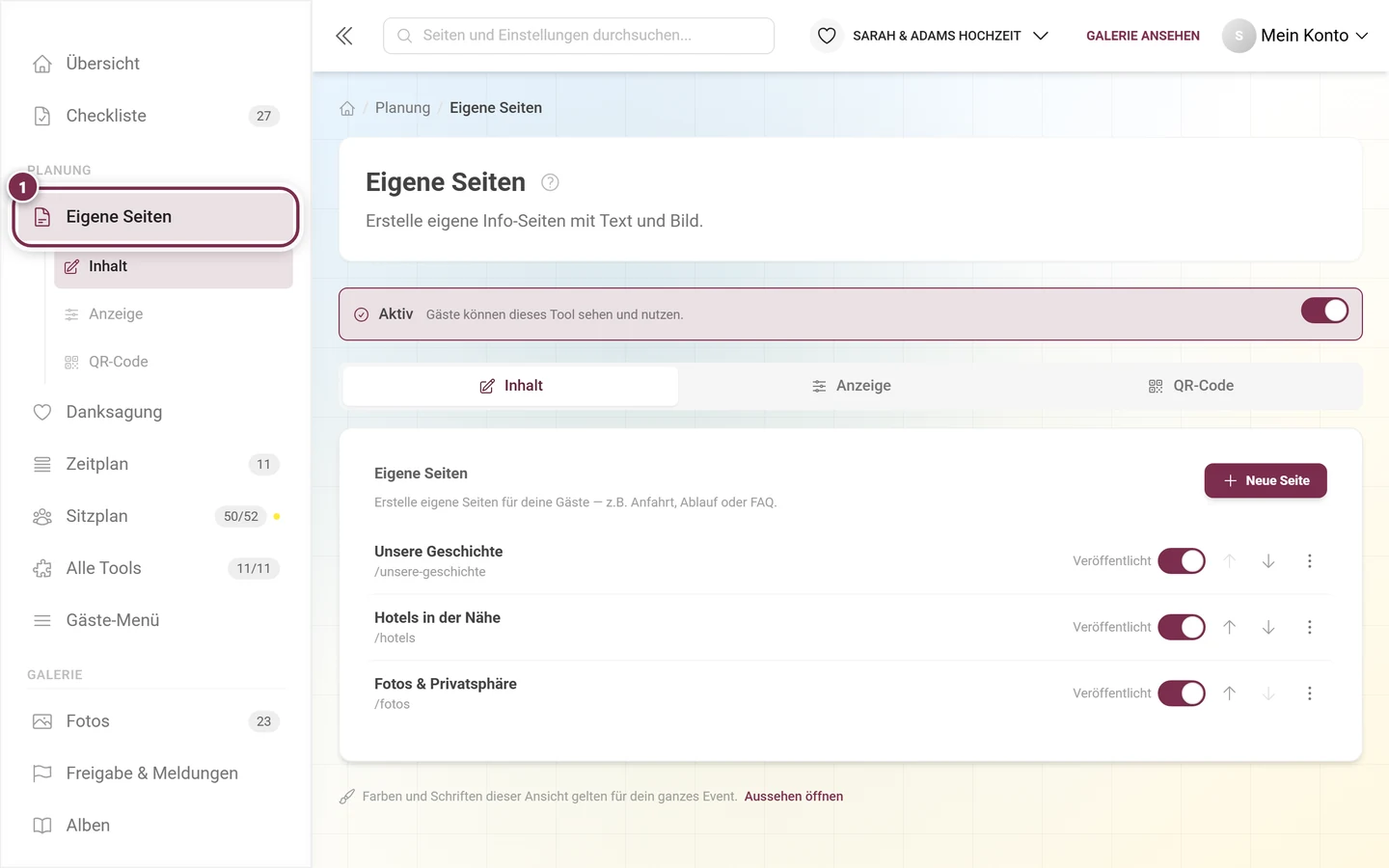1389x868 pixels.
Task: Click the Sitzplan badge showing 50/52
Action: coord(240,517)
